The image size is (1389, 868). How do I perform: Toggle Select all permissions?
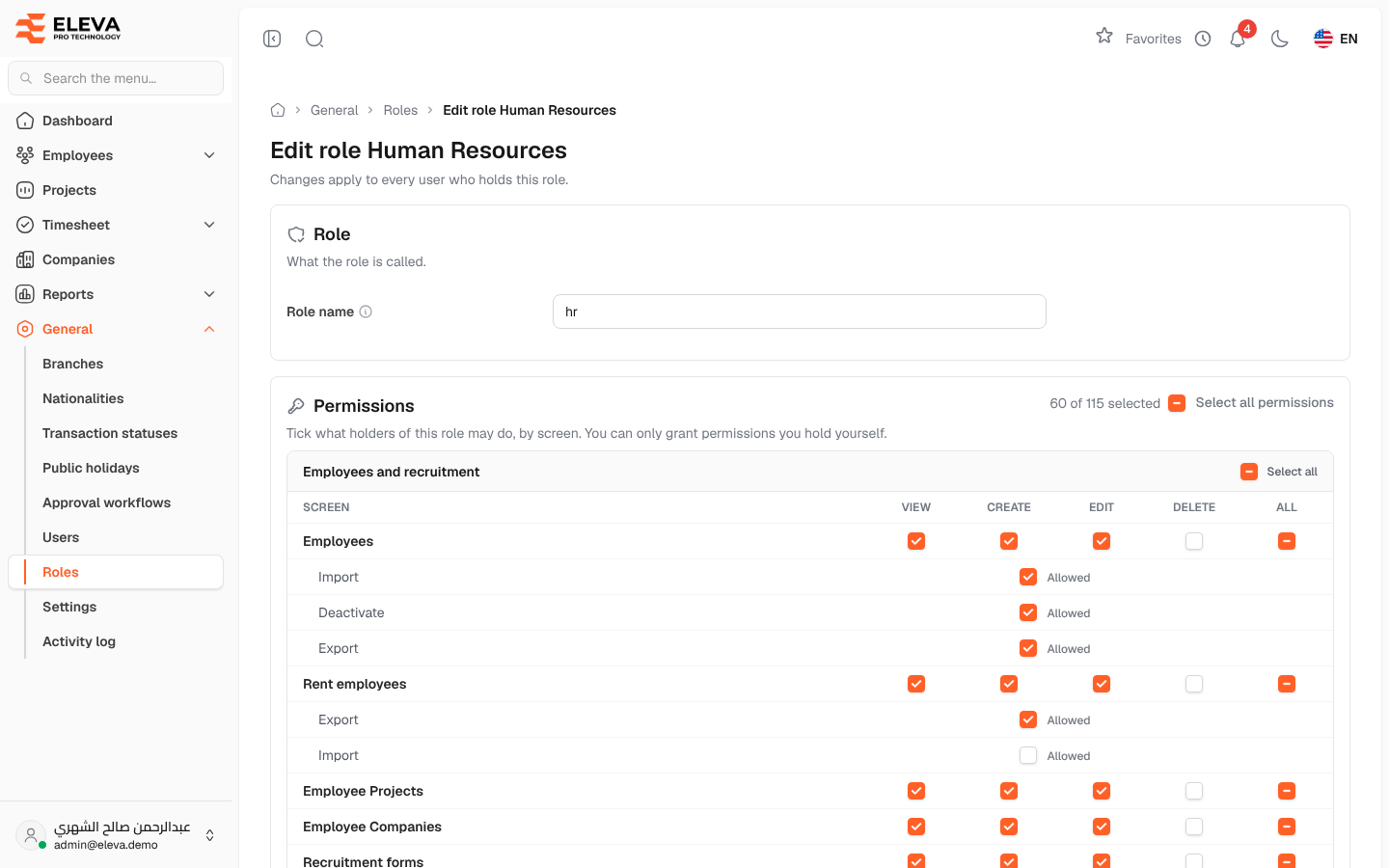click(x=1177, y=403)
